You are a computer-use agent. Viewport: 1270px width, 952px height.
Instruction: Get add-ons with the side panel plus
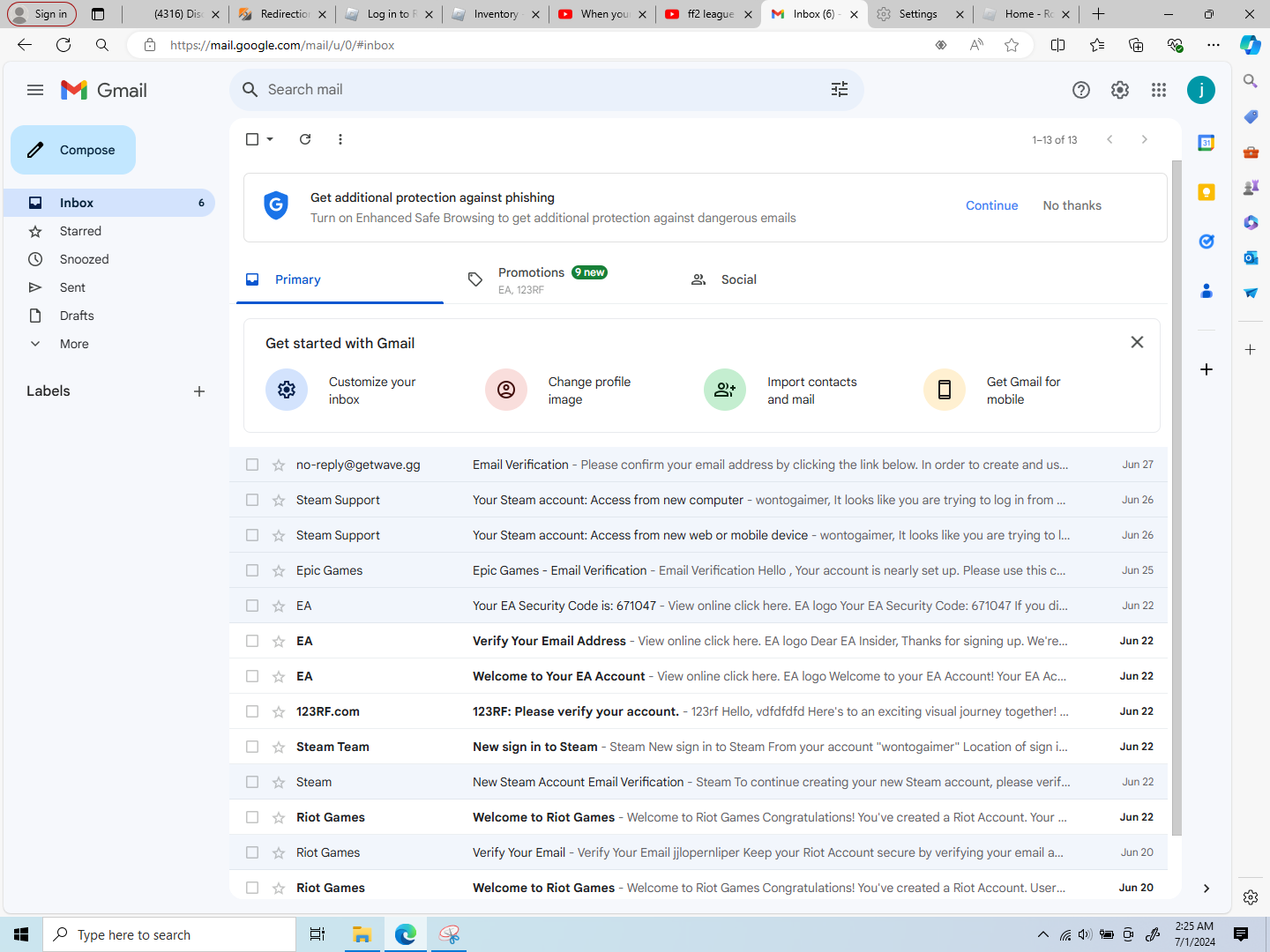pos(1206,369)
